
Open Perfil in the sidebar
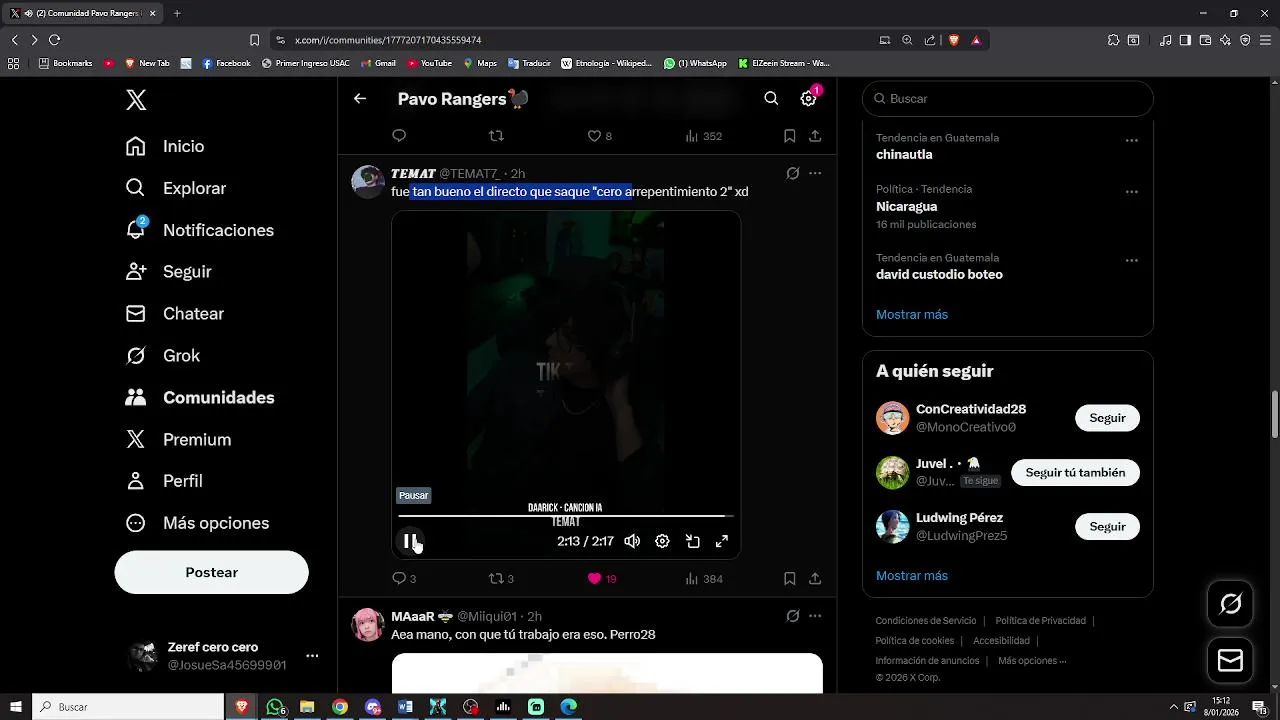[164, 481]
